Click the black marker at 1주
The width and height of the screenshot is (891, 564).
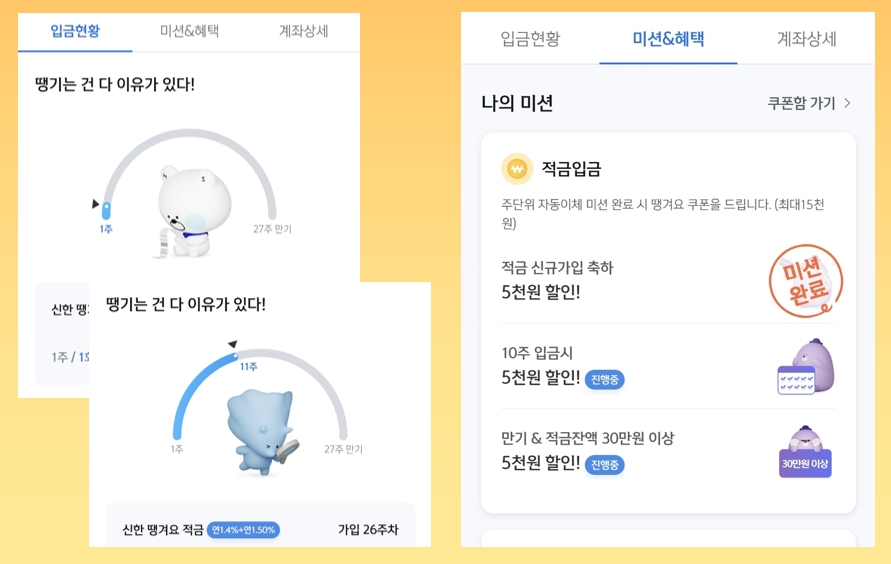(x=96, y=204)
